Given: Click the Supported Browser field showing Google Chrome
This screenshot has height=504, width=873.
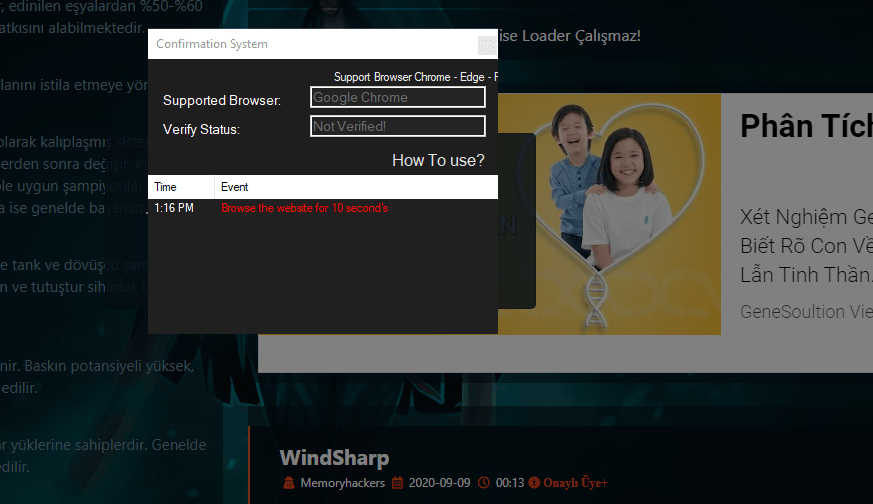Looking at the screenshot, I should [398, 97].
